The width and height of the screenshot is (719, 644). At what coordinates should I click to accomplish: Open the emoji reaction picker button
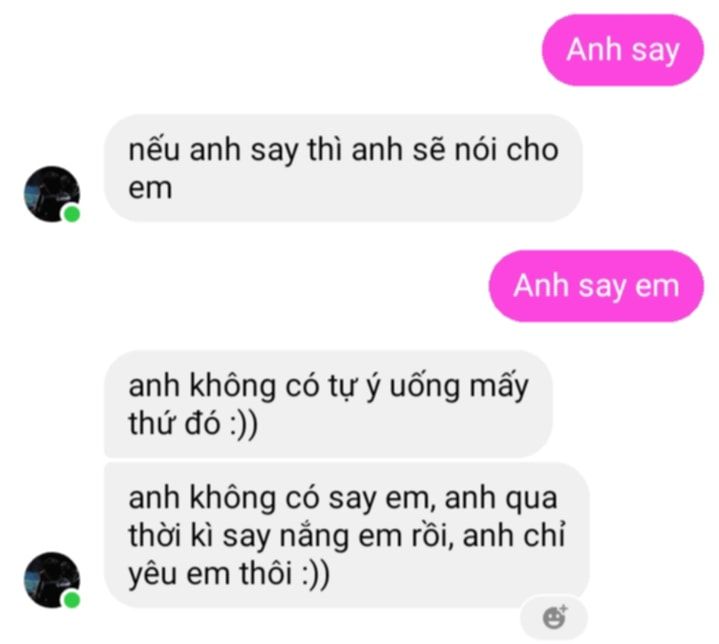click(554, 617)
